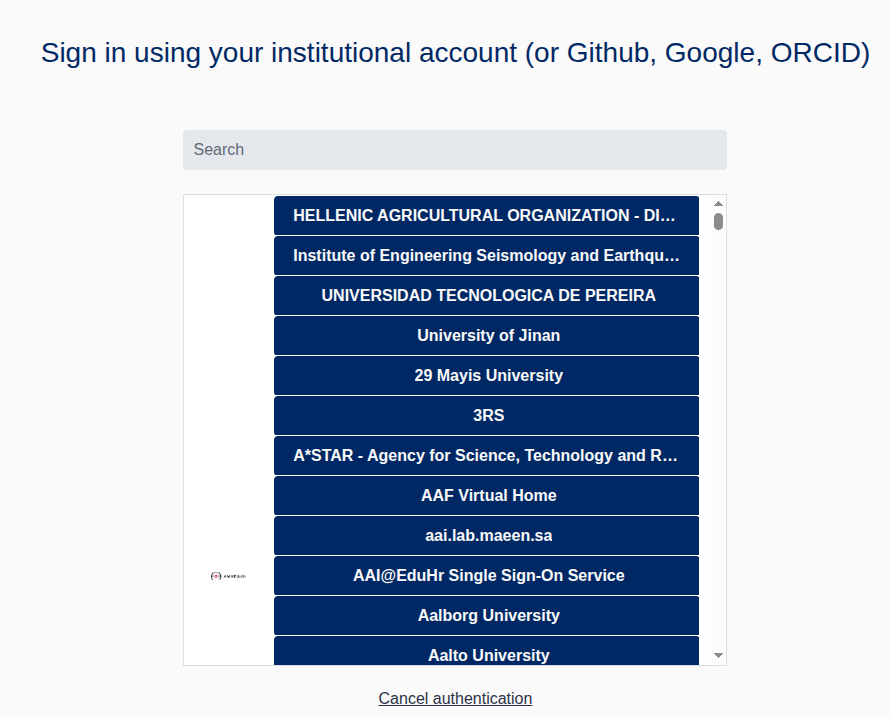Image resolution: width=890 pixels, height=716 pixels.
Task: Select Aalto University
Action: tap(486, 653)
